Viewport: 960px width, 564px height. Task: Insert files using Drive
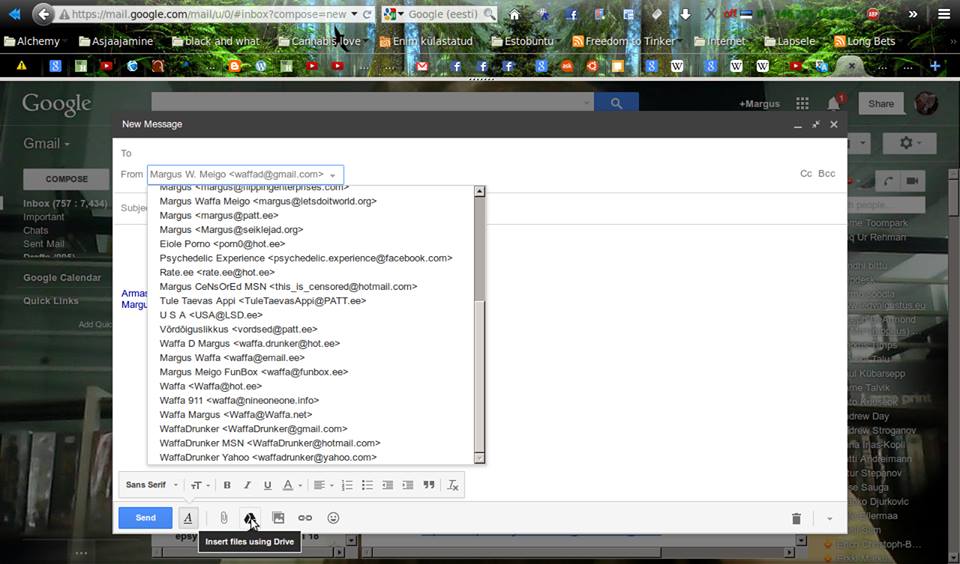pyautogui.click(x=250, y=518)
